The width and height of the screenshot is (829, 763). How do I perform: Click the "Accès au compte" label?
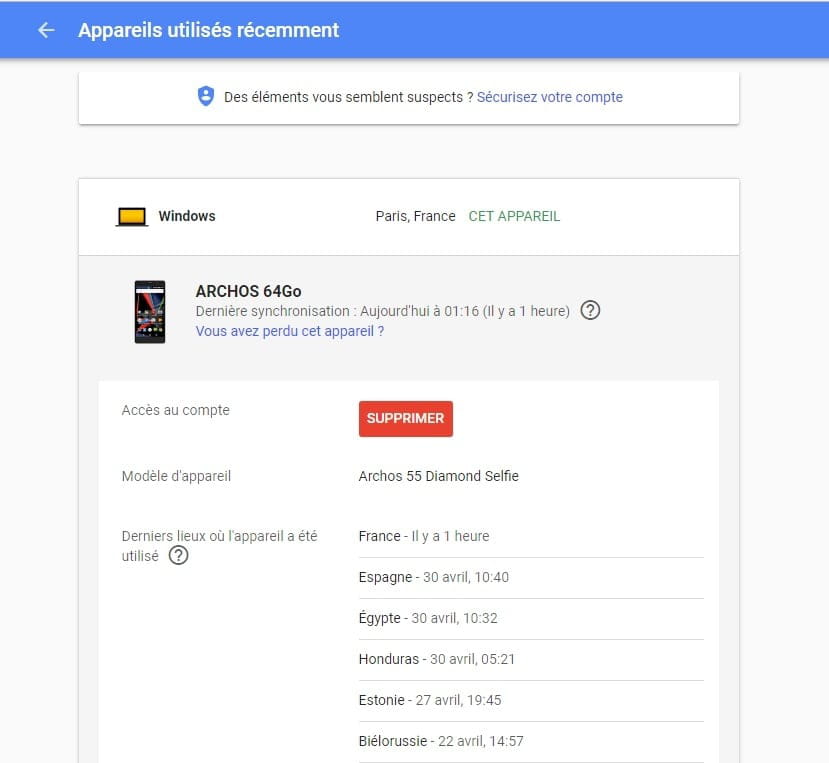point(176,410)
